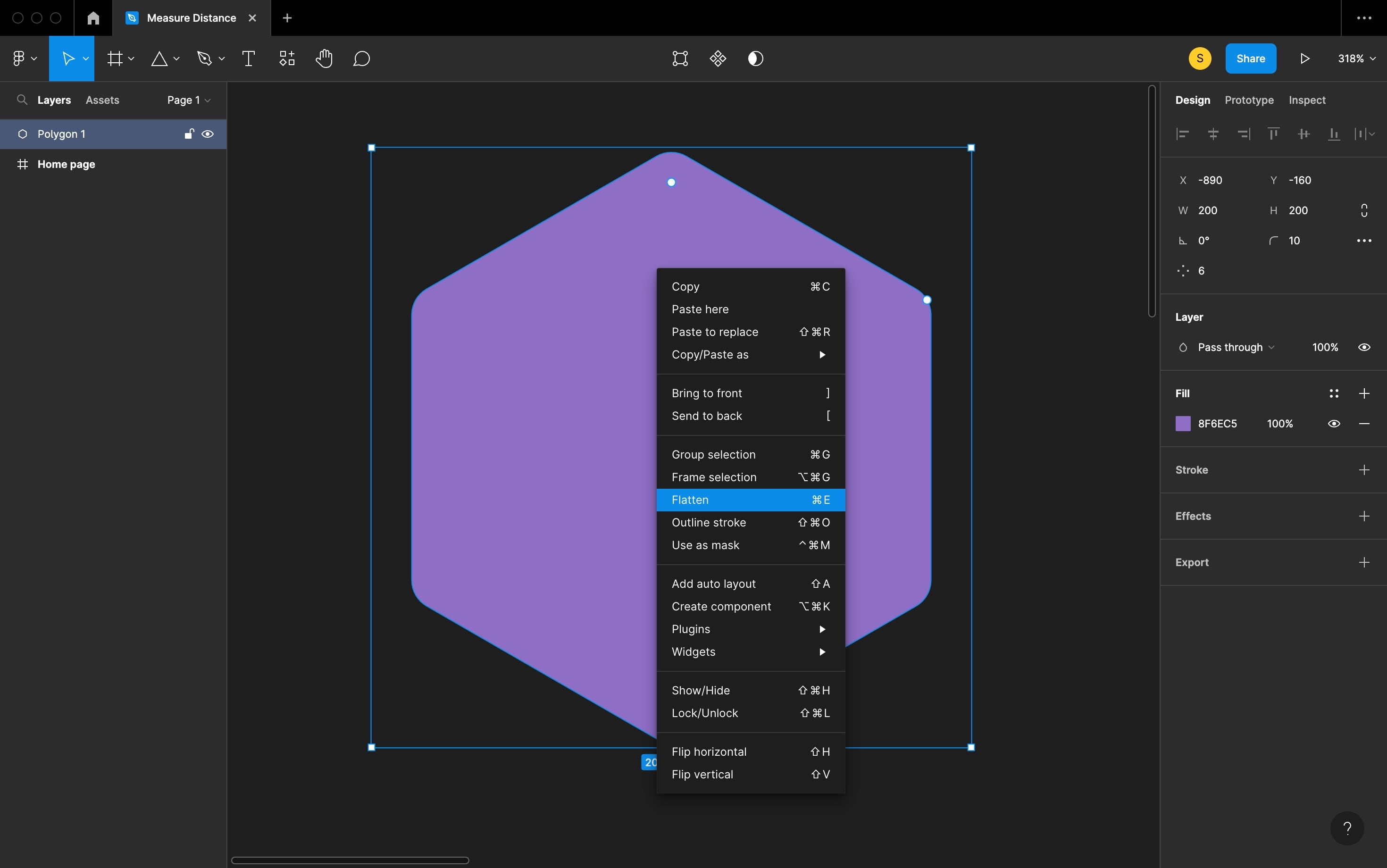This screenshot has height=868, width=1387.
Task: Toggle lock on Polygon 1 layer
Action: click(x=188, y=134)
